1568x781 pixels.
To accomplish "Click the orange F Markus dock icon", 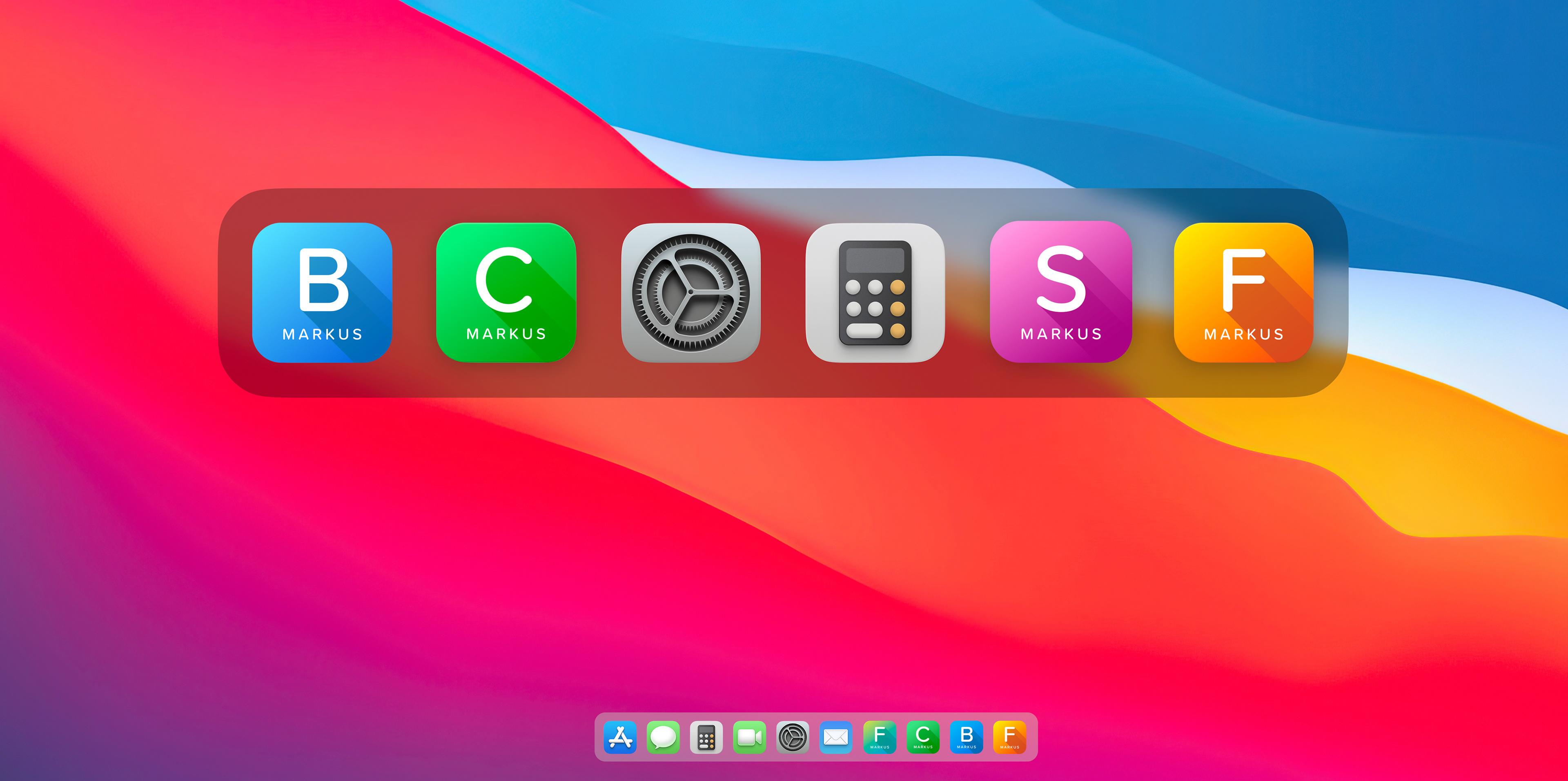I will [x=1010, y=737].
